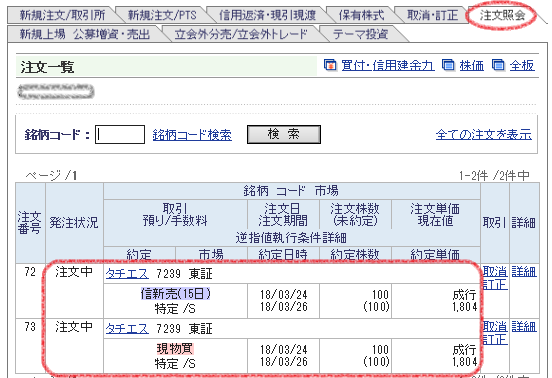
Task: Click the 1-2件 /2件中 count text
Action: 494,175
